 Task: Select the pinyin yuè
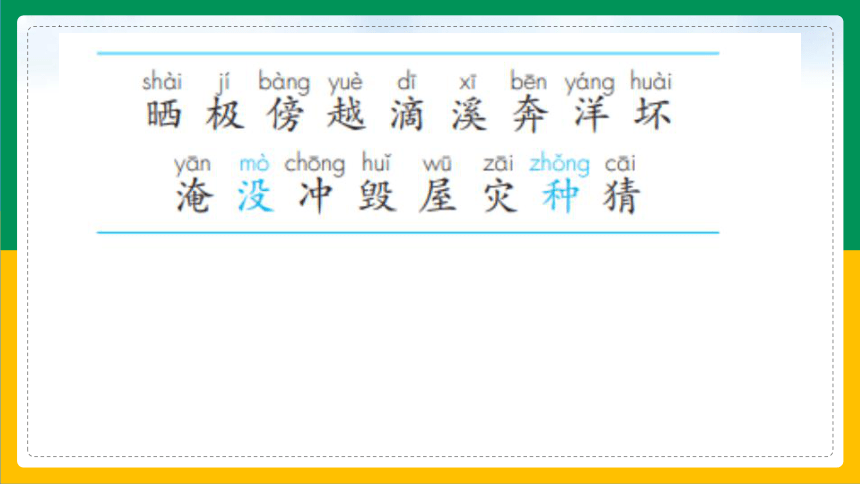(346, 83)
